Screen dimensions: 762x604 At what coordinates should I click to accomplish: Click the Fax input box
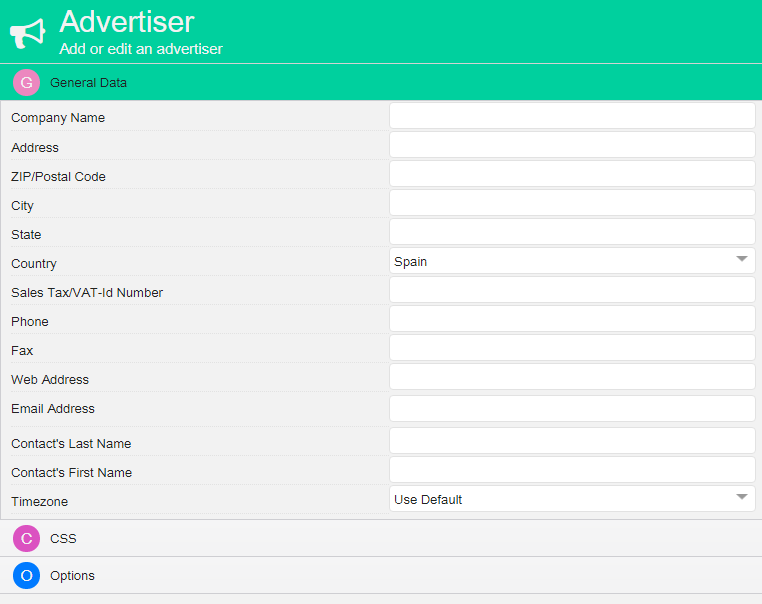[x=571, y=348]
